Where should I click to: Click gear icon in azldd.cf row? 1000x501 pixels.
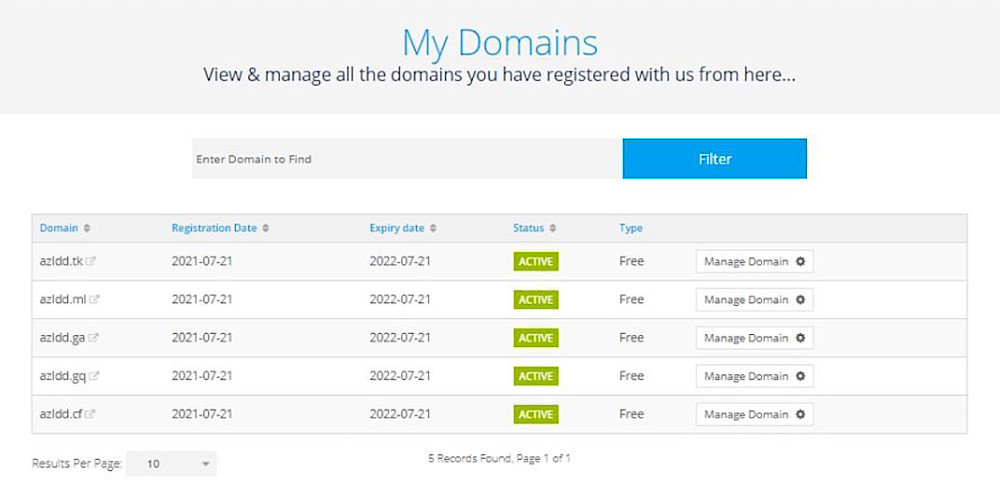(x=800, y=414)
